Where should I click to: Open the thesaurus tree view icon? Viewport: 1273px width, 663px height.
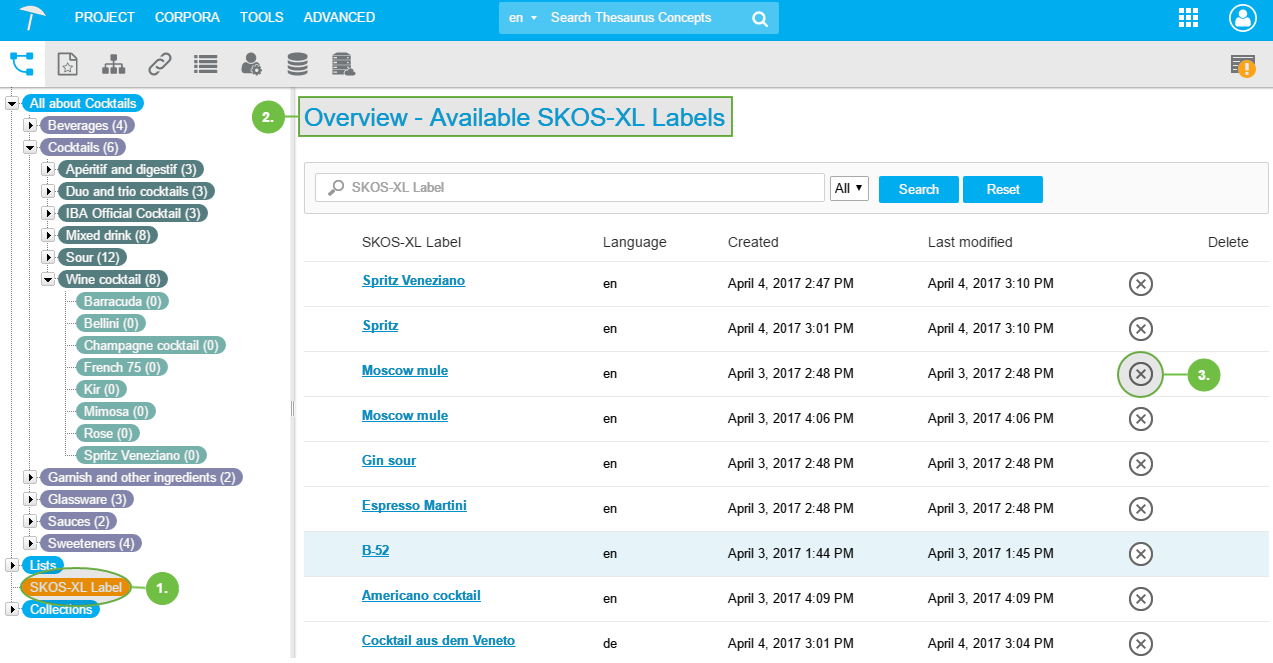(22, 64)
